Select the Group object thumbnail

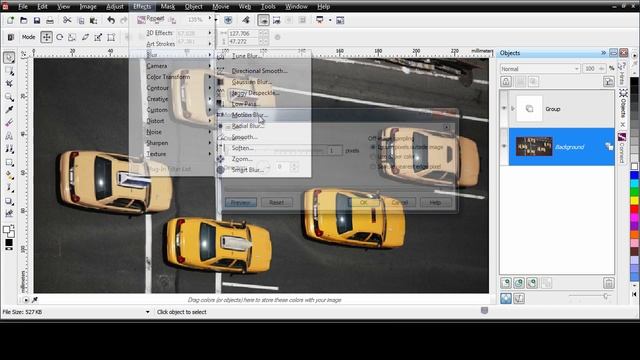click(529, 109)
